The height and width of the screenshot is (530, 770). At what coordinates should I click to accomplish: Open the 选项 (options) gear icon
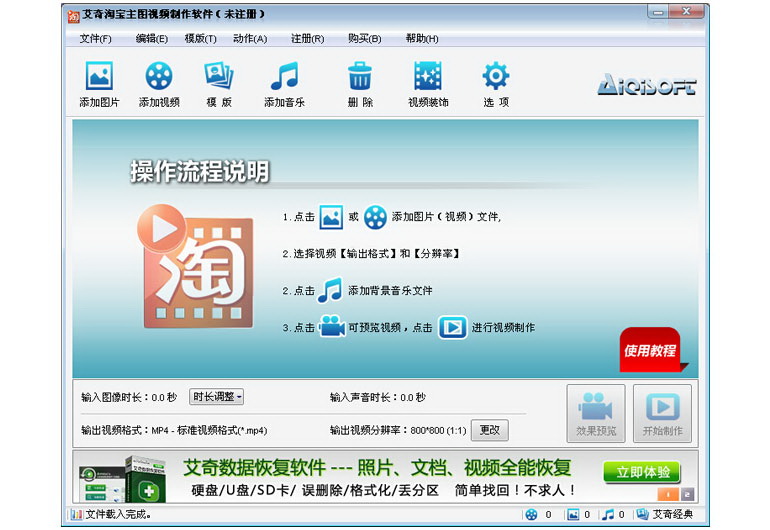[x=495, y=76]
